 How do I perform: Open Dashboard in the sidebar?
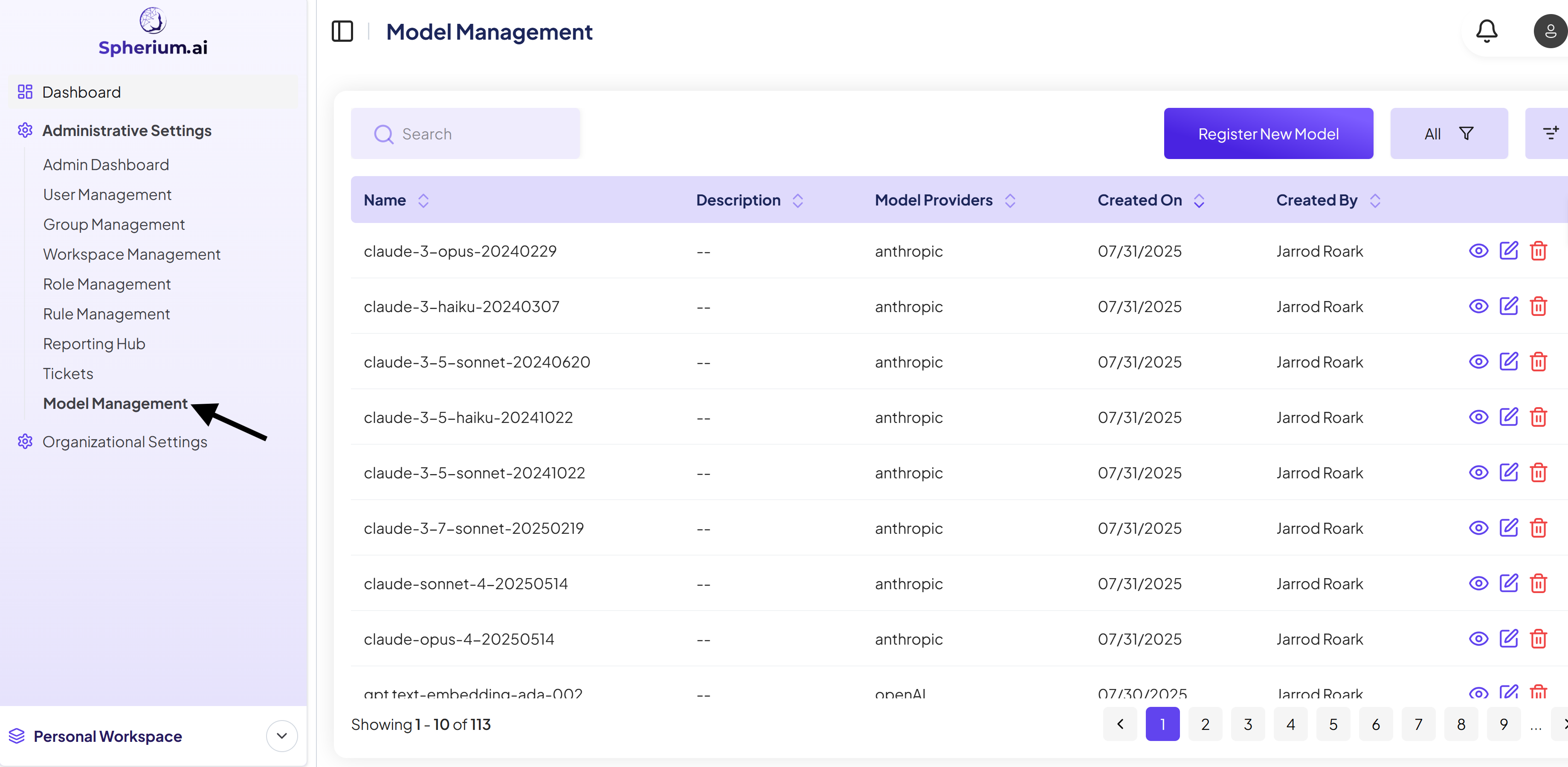[153, 92]
